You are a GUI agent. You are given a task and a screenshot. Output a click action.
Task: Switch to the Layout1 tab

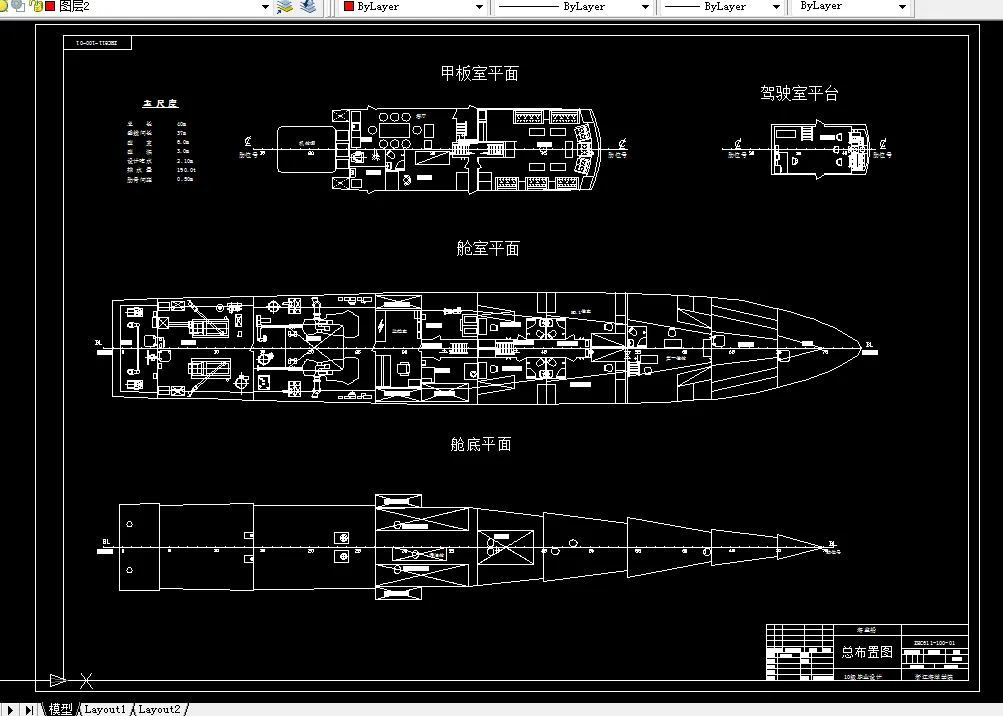click(104, 709)
